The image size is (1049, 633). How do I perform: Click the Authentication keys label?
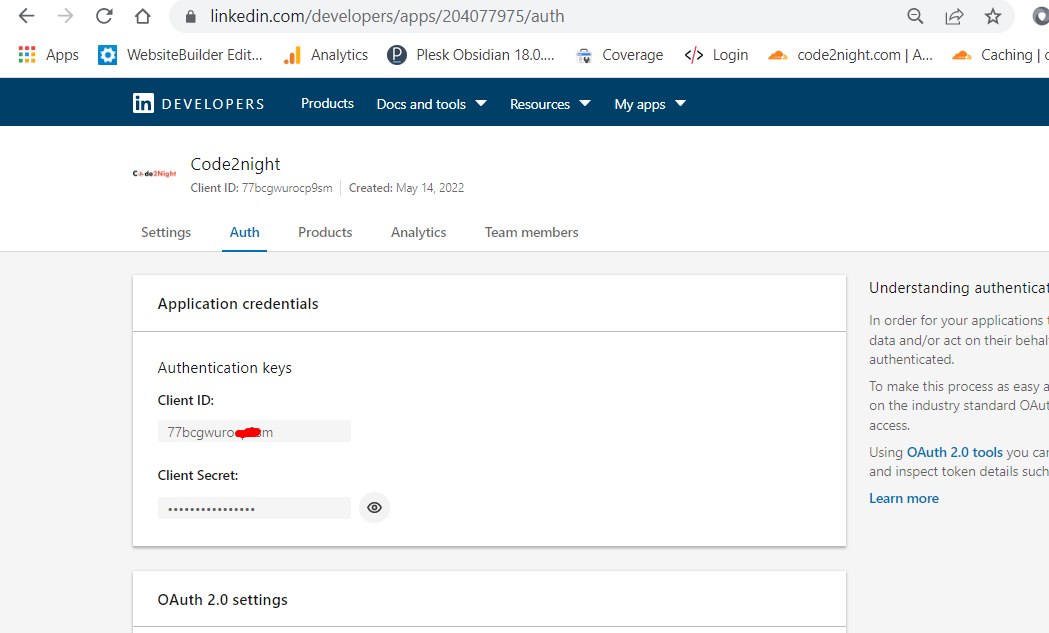click(x=225, y=368)
